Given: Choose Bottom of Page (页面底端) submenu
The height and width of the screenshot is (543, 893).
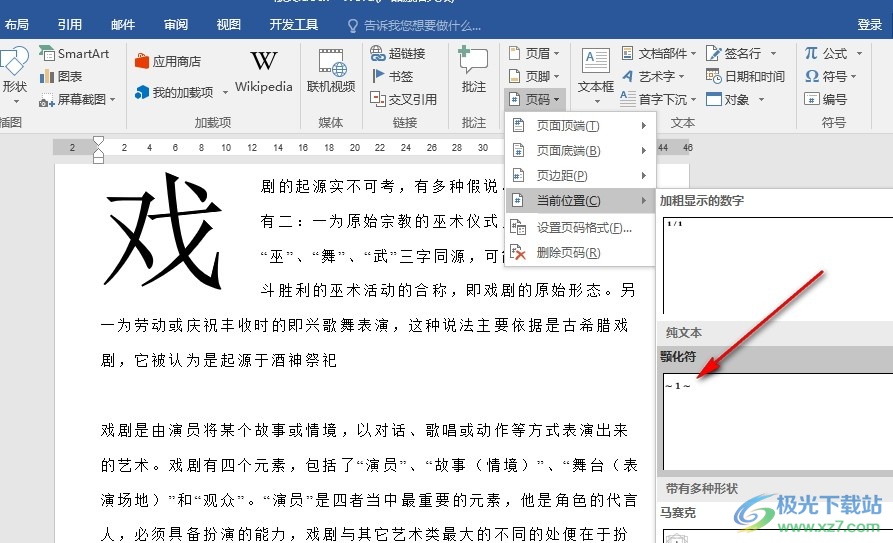Looking at the screenshot, I should (580, 150).
